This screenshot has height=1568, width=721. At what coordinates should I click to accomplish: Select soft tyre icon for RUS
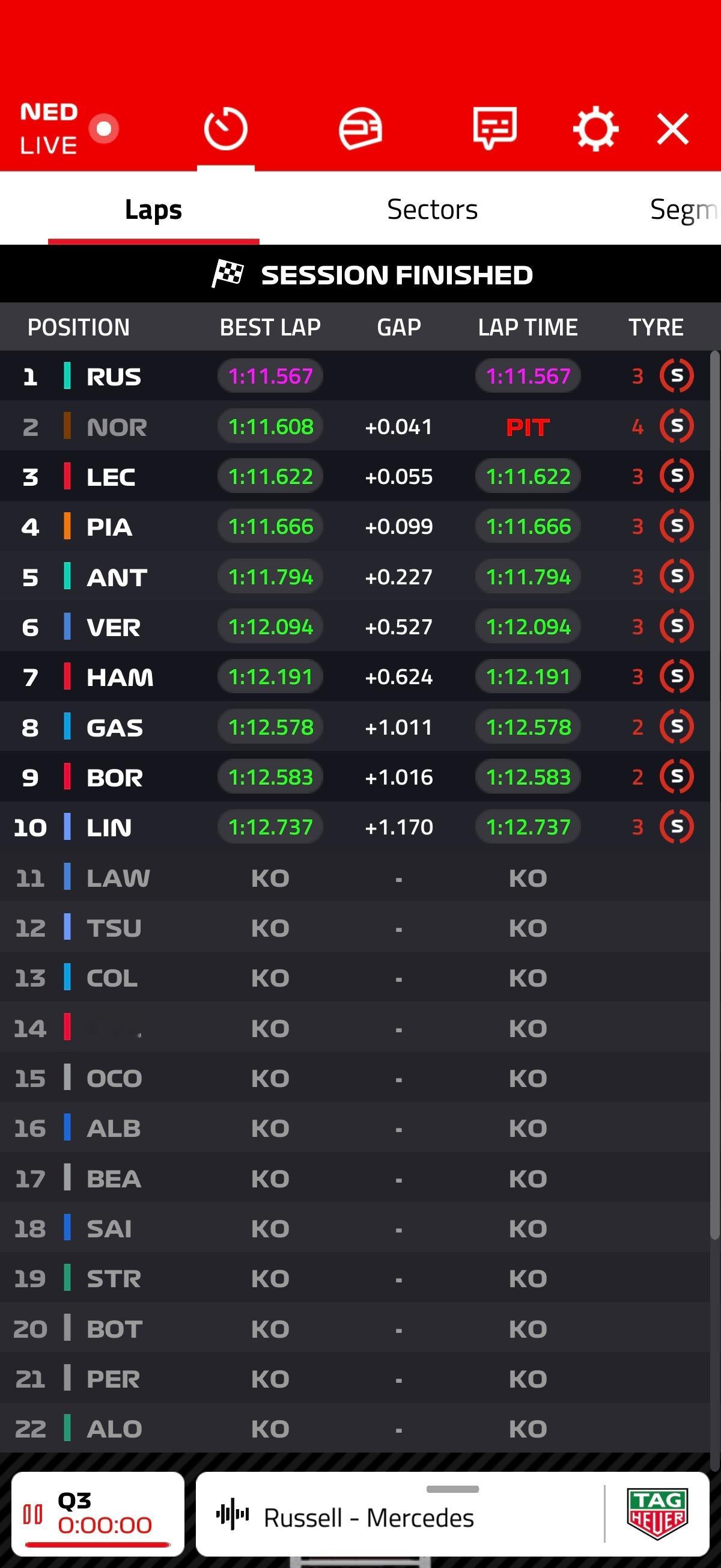677,376
